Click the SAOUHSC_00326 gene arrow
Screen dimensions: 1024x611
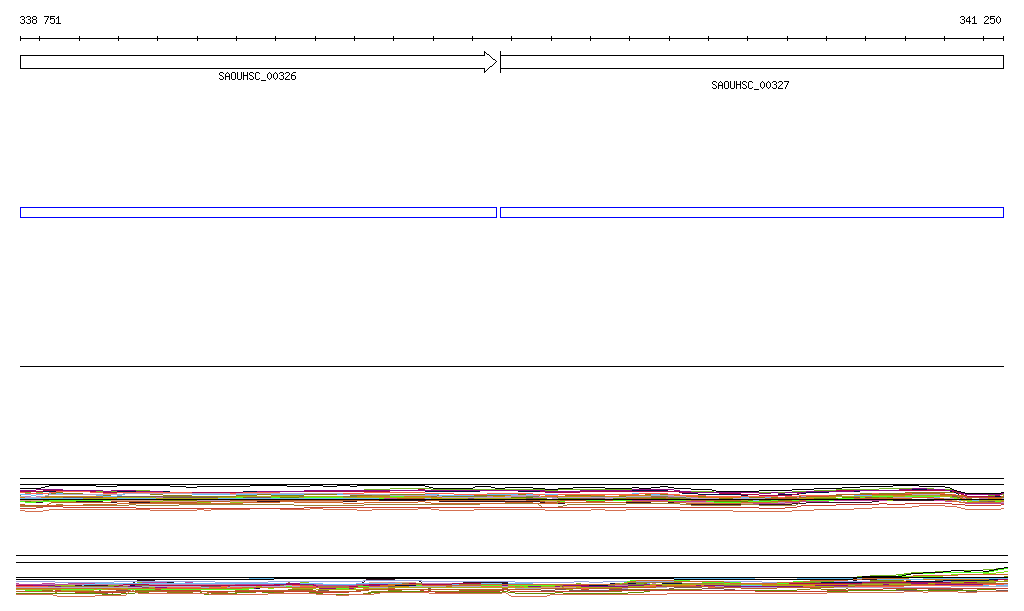[x=250, y=62]
